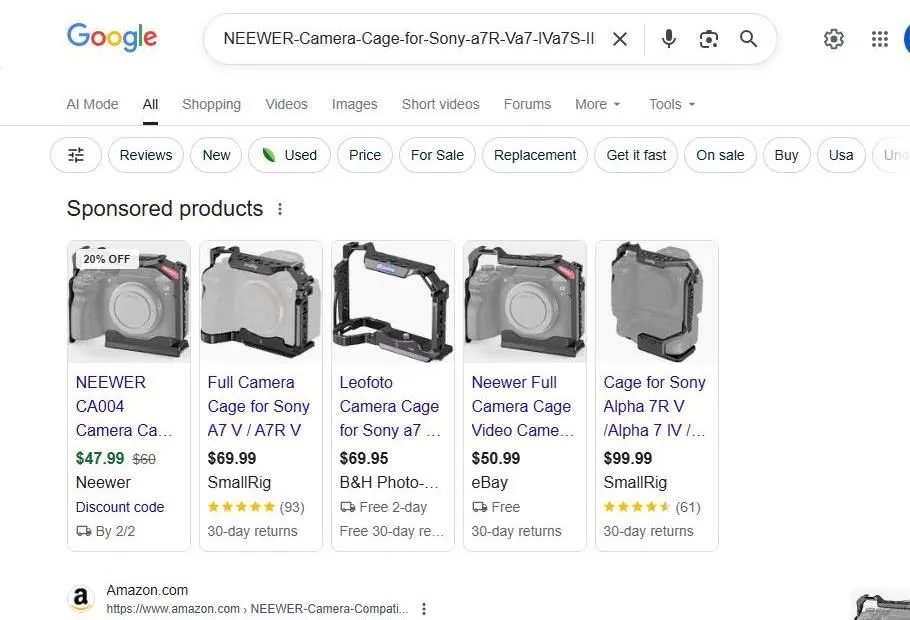Image resolution: width=910 pixels, height=620 pixels.
Task: Open Google Lens camera search
Action: 709,39
